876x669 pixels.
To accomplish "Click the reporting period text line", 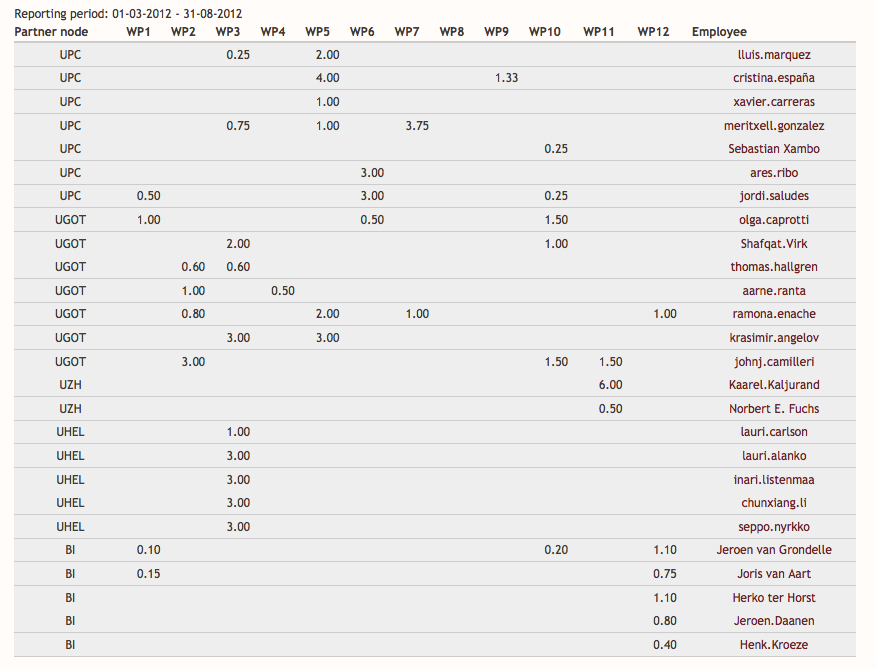I will (x=128, y=13).
